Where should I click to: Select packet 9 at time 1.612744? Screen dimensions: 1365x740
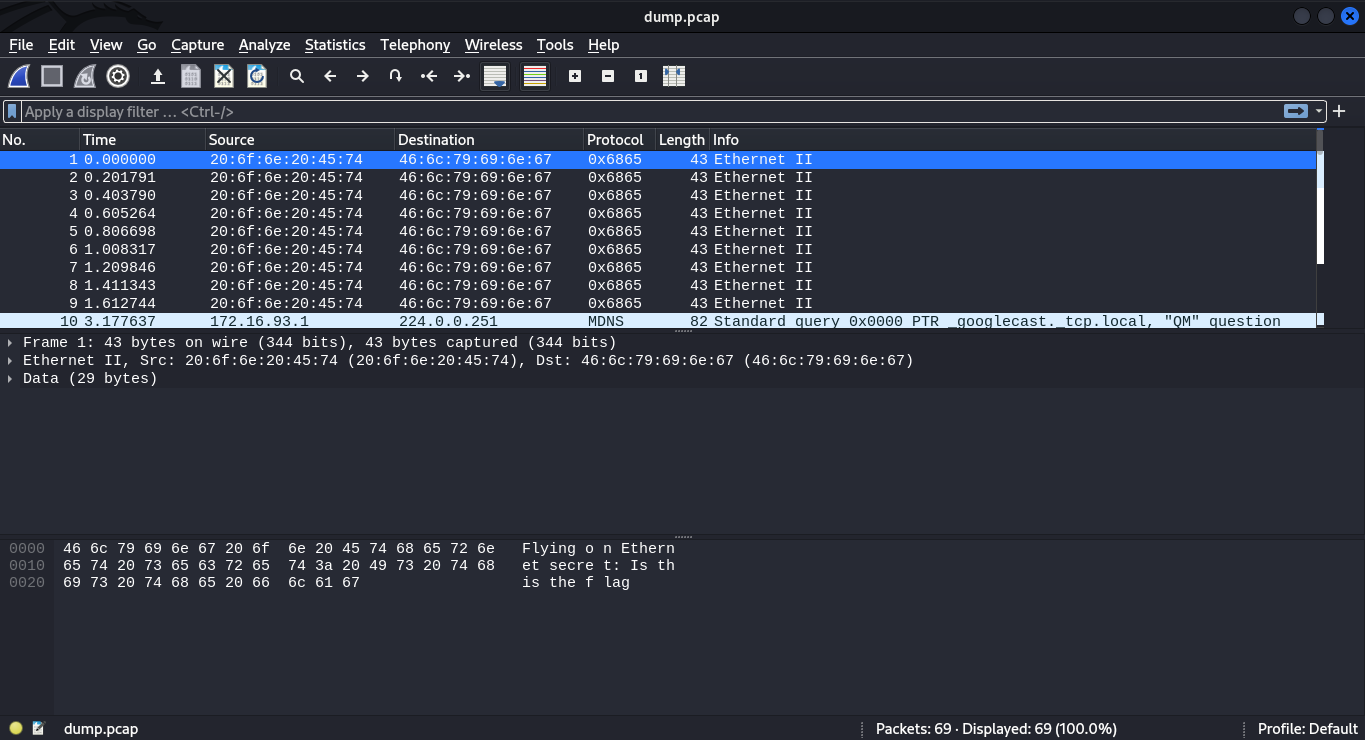tap(658, 303)
